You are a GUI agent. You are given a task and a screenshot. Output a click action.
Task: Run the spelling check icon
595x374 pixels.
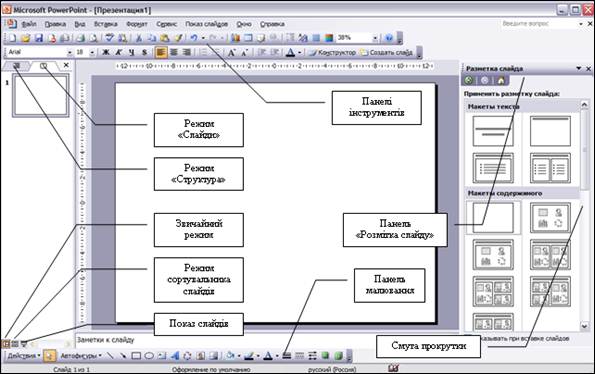[110, 38]
